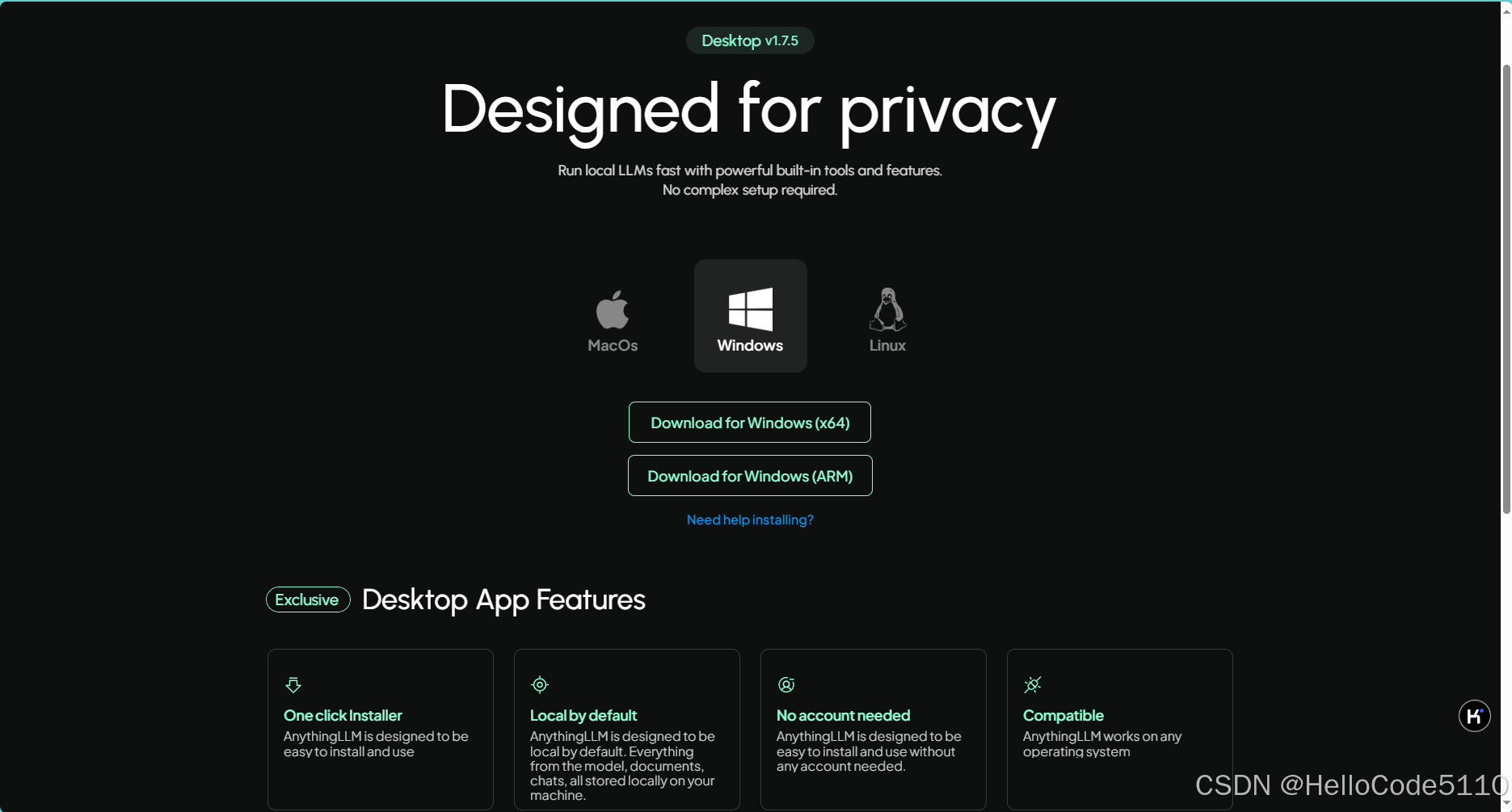The image size is (1512, 812).
Task: Click the page vertical scrollbar thumb
Action: pos(1506,288)
